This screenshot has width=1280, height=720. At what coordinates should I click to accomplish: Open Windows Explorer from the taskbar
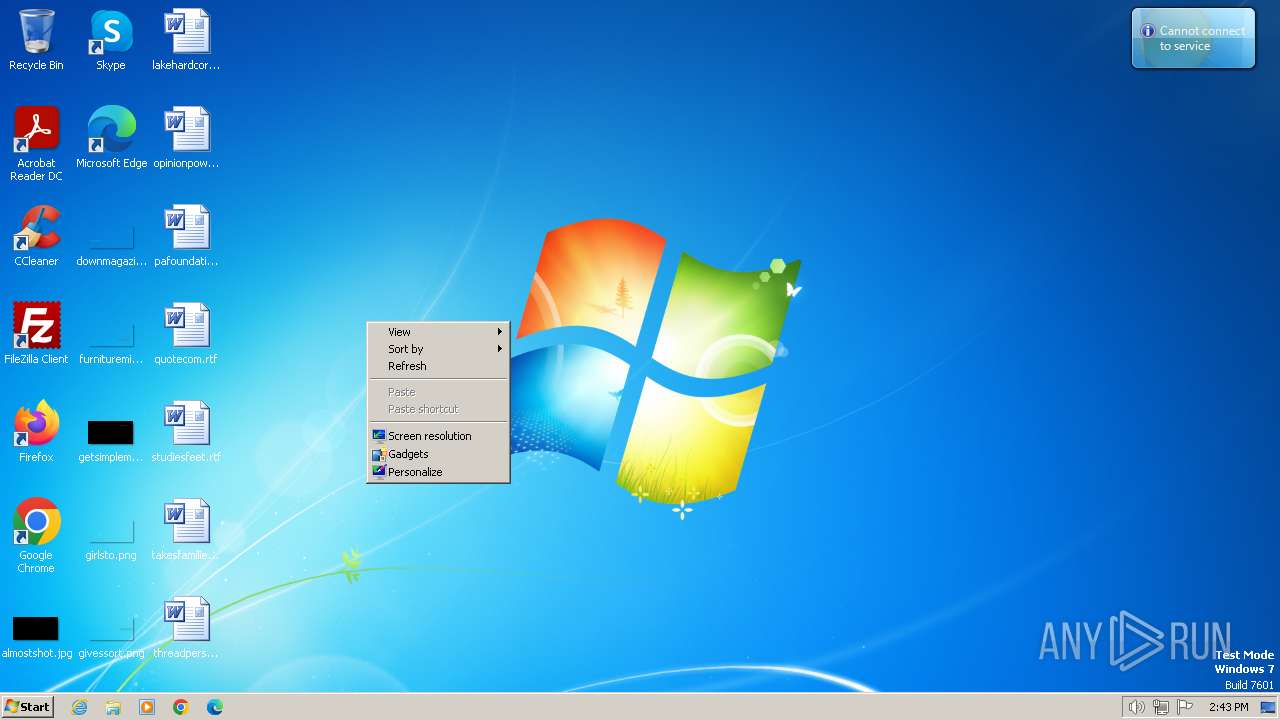pos(113,707)
